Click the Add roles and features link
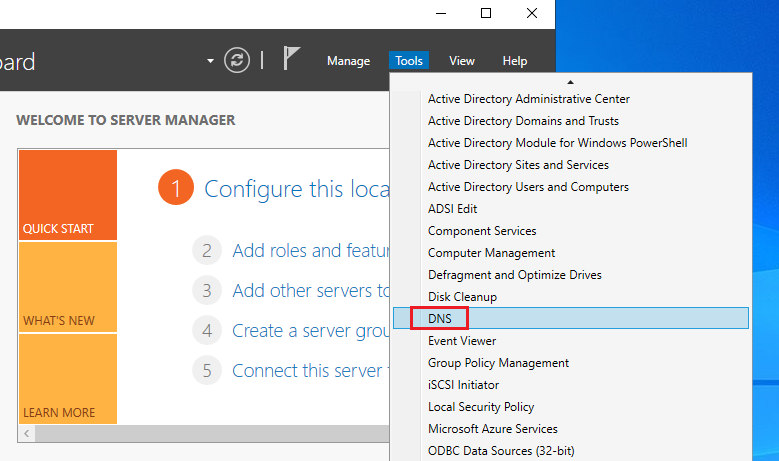This screenshot has width=779, height=461. (310, 251)
